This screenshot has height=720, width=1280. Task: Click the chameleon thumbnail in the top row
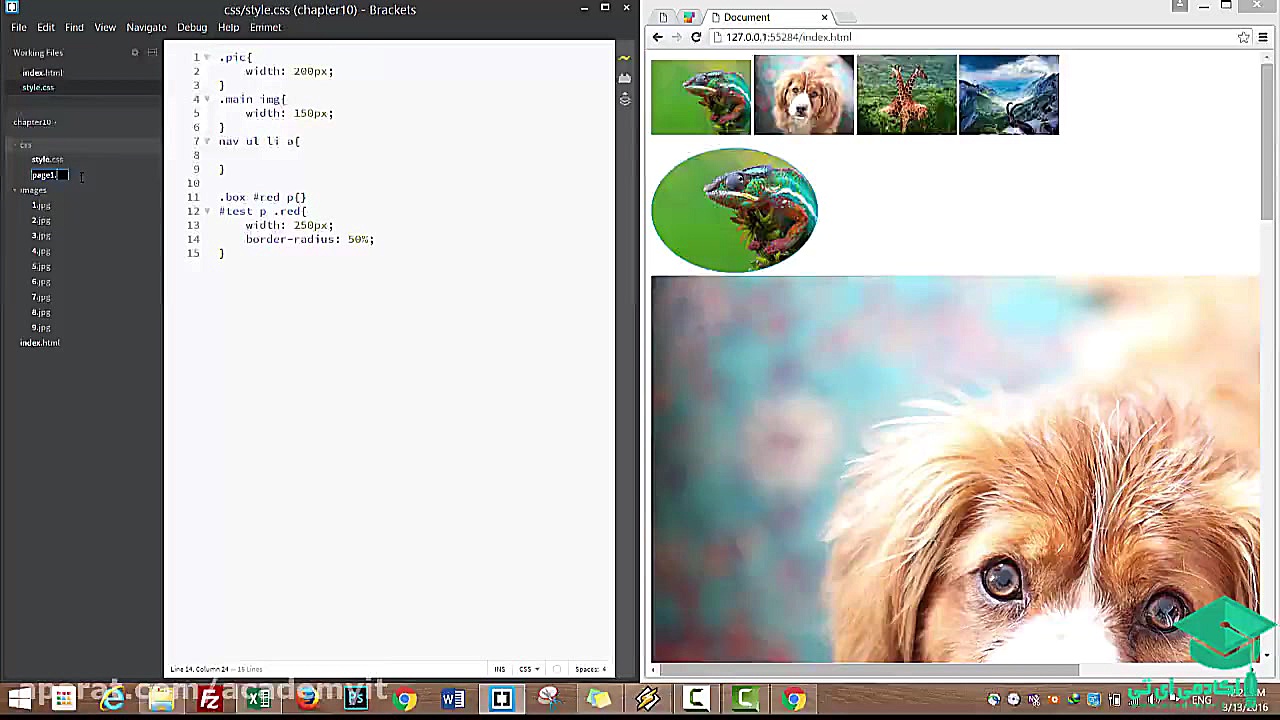pos(701,96)
